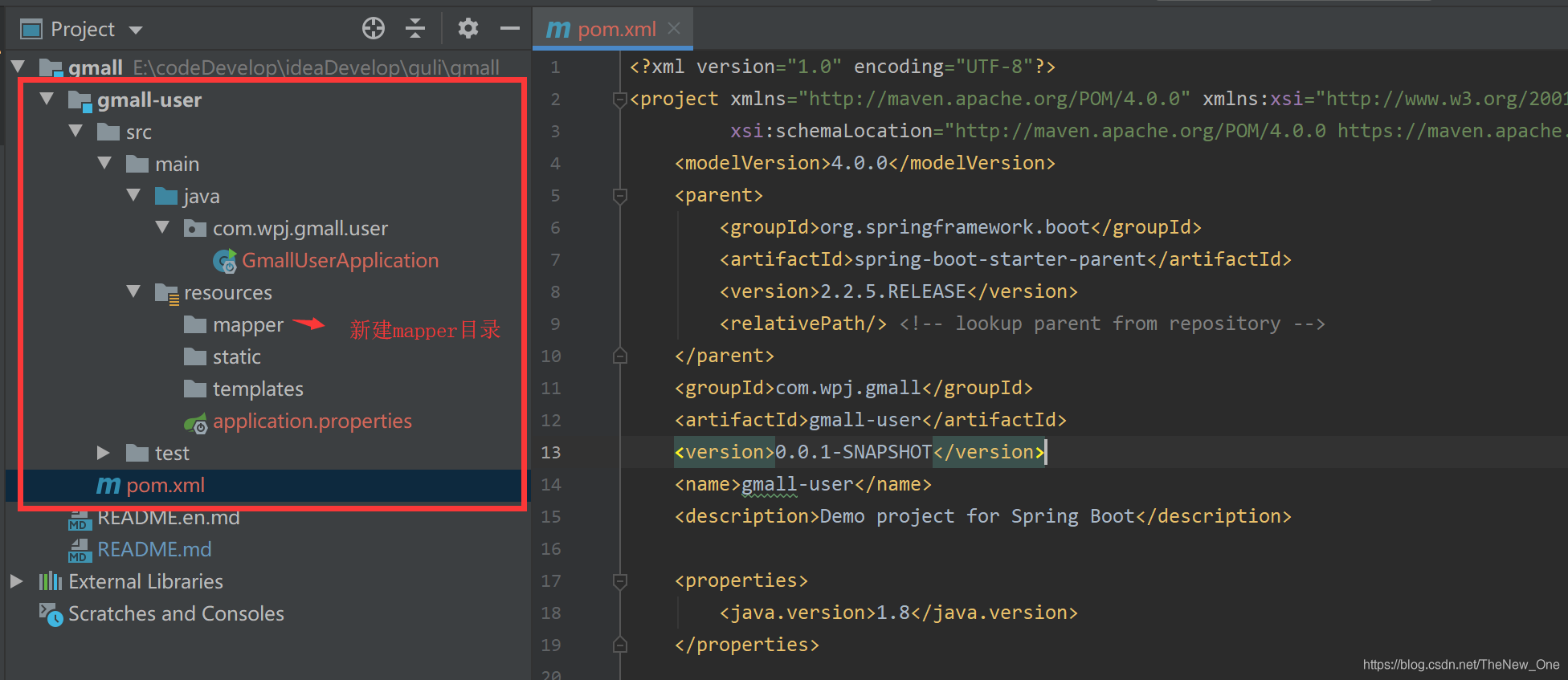Image resolution: width=1568 pixels, height=680 pixels.
Task: Click the gmall-user artifactId text on line 12
Action: coord(864,421)
